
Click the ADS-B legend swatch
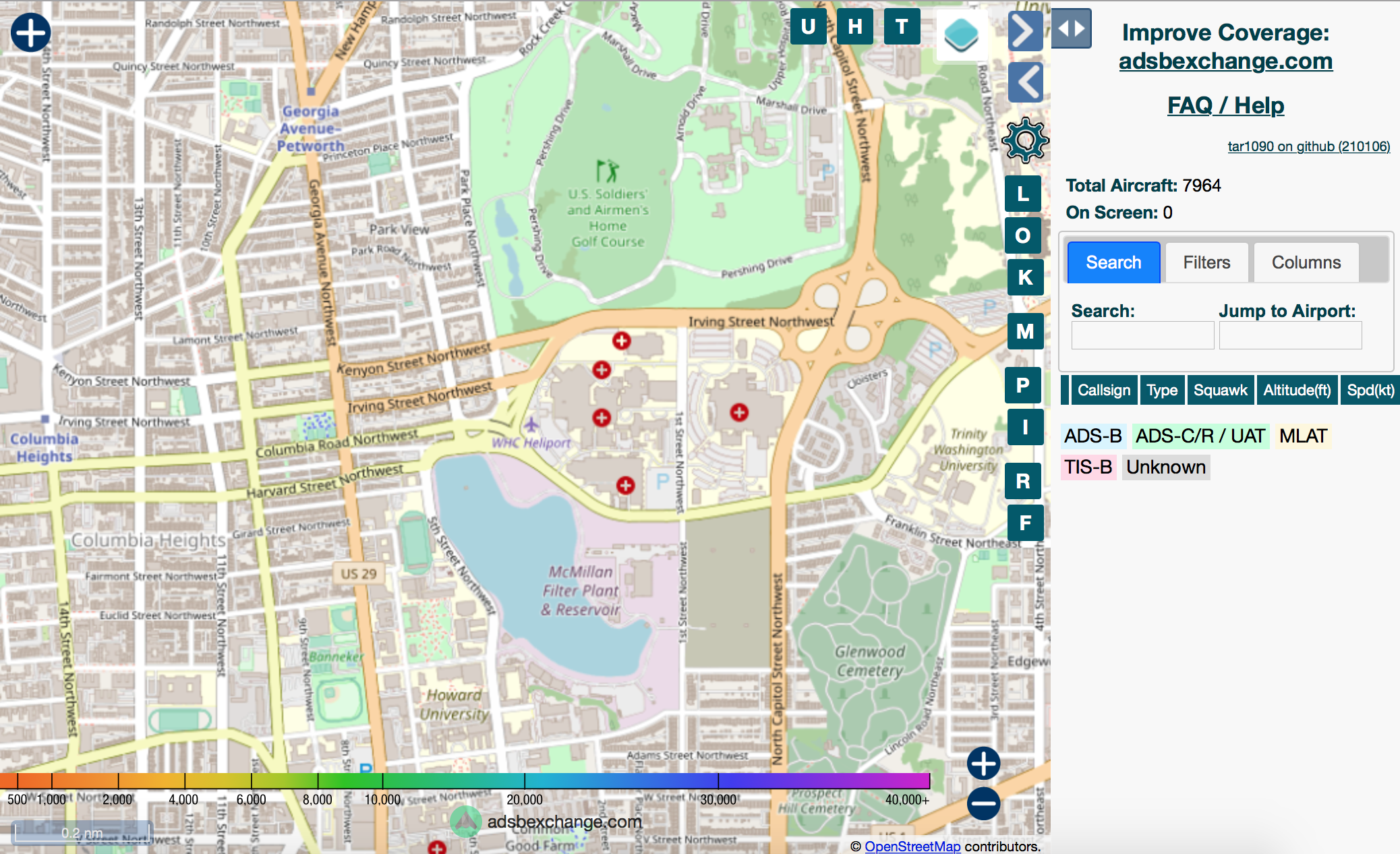tap(1093, 436)
